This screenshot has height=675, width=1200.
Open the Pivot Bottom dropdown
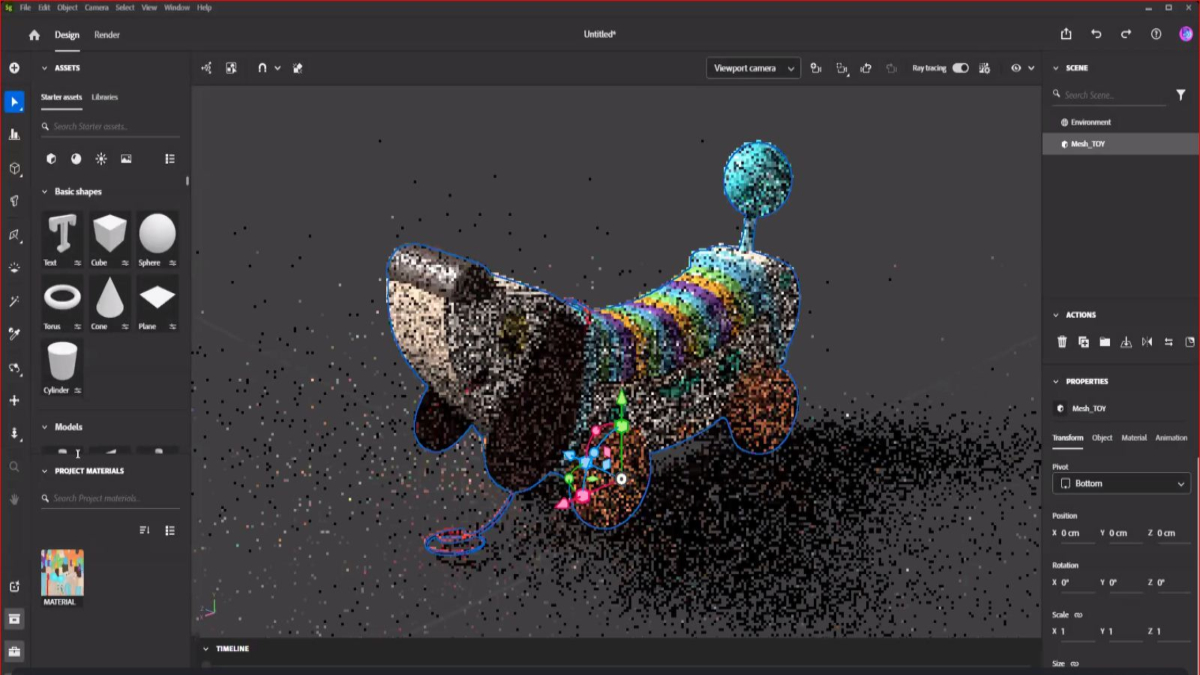click(x=1121, y=483)
